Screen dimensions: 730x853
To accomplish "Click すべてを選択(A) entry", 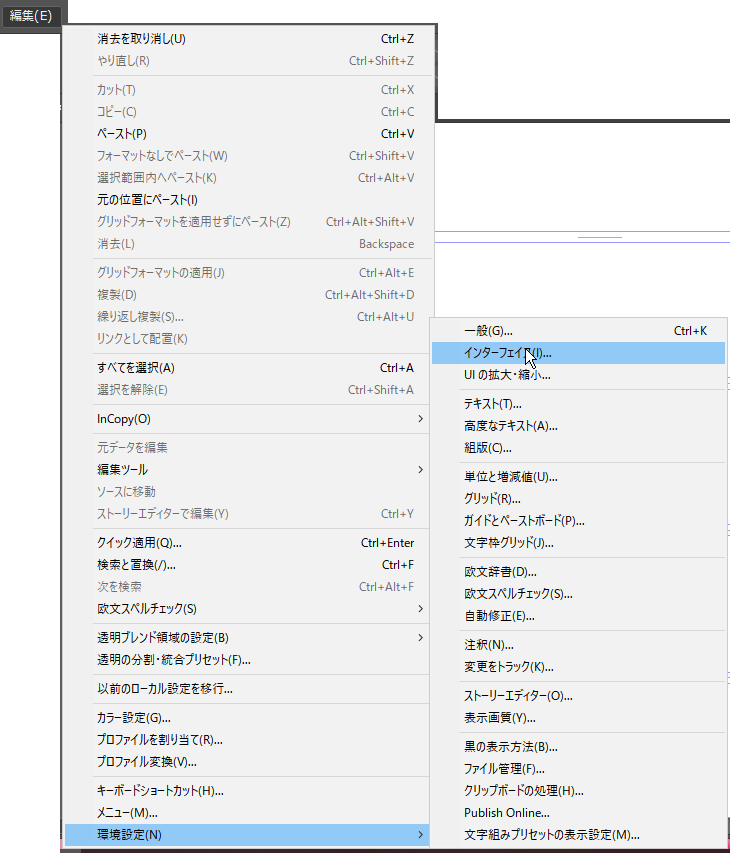I will tap(250, 368).
